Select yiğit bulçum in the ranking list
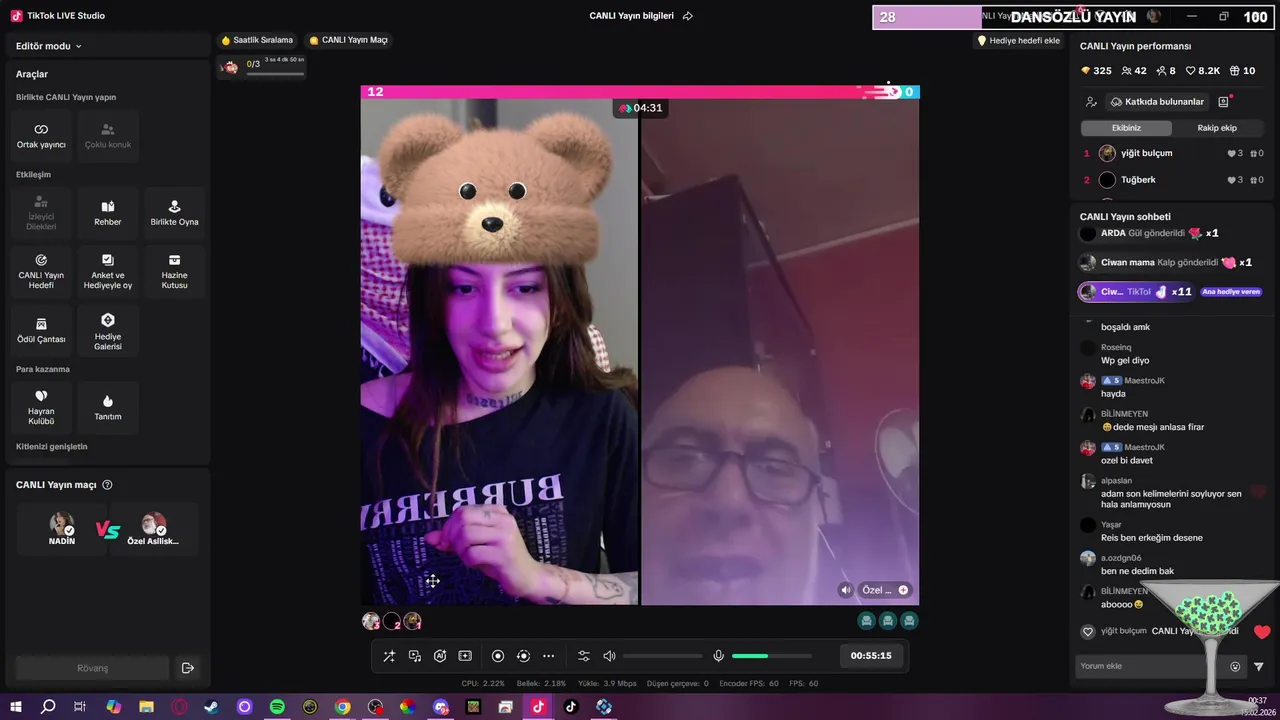 click(1172, 153)
